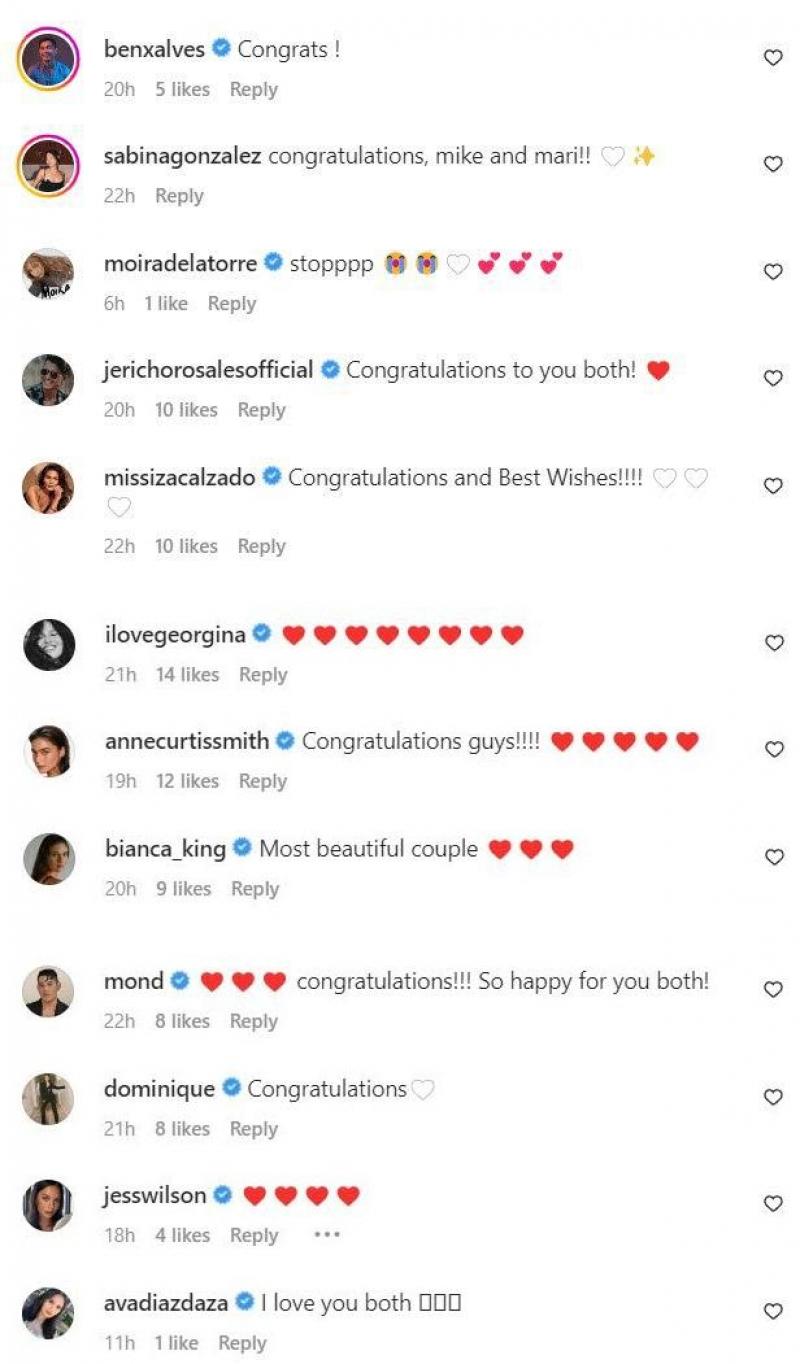This screenshot has width=800, height=1364.
Task: Heart moiradelatorre's stopppp comment
Action: (x=773, y=272)
